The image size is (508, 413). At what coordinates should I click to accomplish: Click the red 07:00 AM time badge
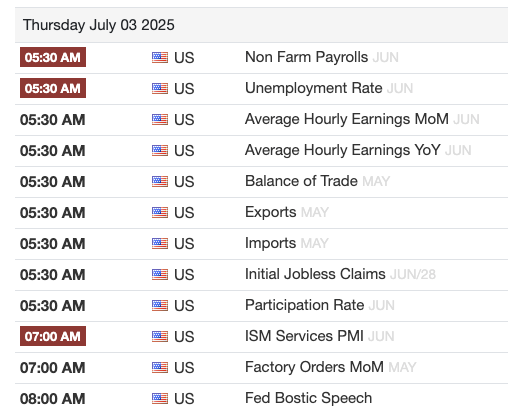(53, 336)
